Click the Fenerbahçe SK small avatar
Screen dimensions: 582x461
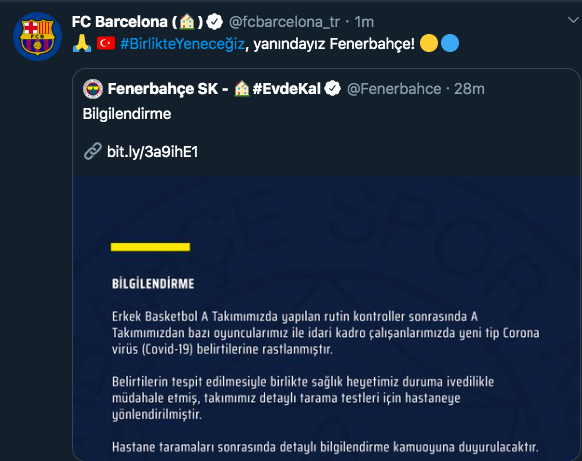coord(93,89)
